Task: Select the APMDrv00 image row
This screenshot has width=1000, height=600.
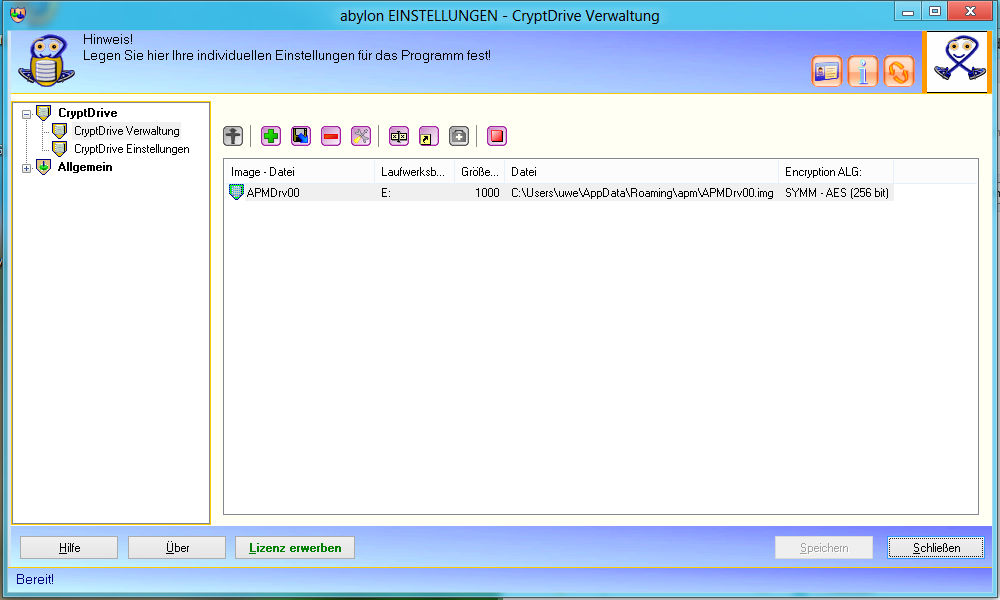Action: point(559,193)
